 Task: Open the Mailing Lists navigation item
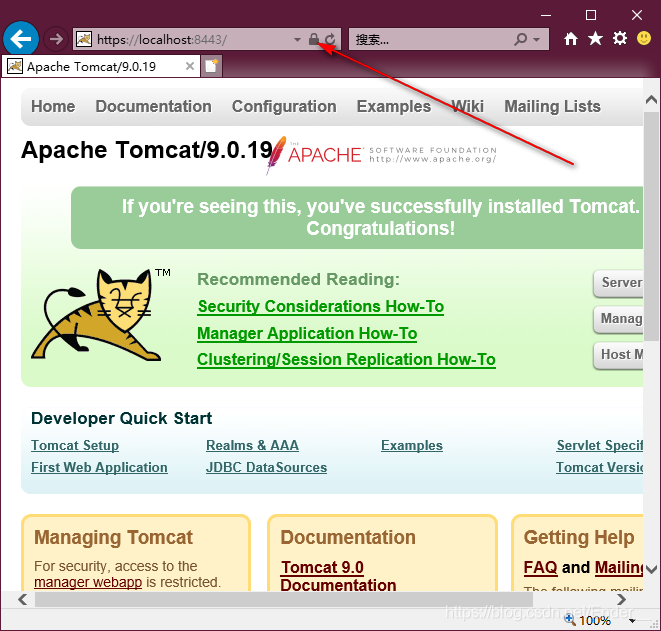pos(552,106)
